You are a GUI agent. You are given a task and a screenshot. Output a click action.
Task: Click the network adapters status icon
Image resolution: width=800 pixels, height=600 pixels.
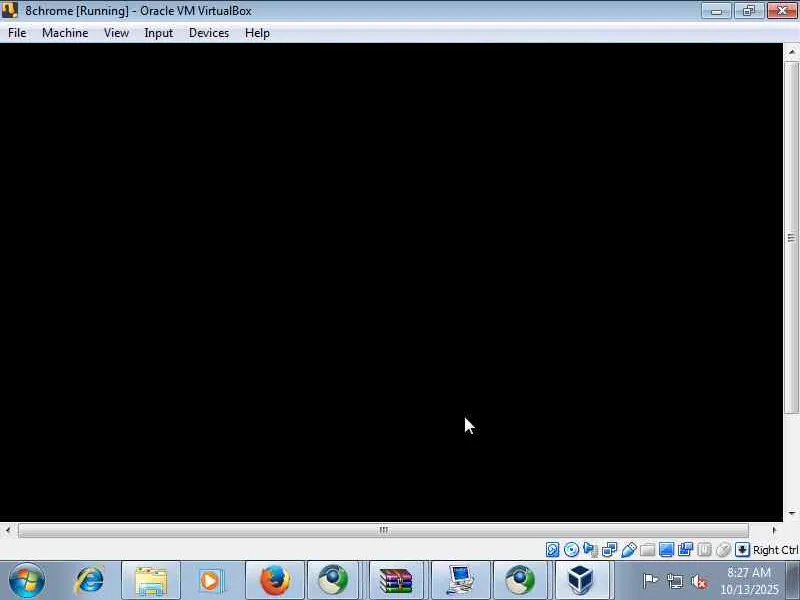[x=609, y=549]
